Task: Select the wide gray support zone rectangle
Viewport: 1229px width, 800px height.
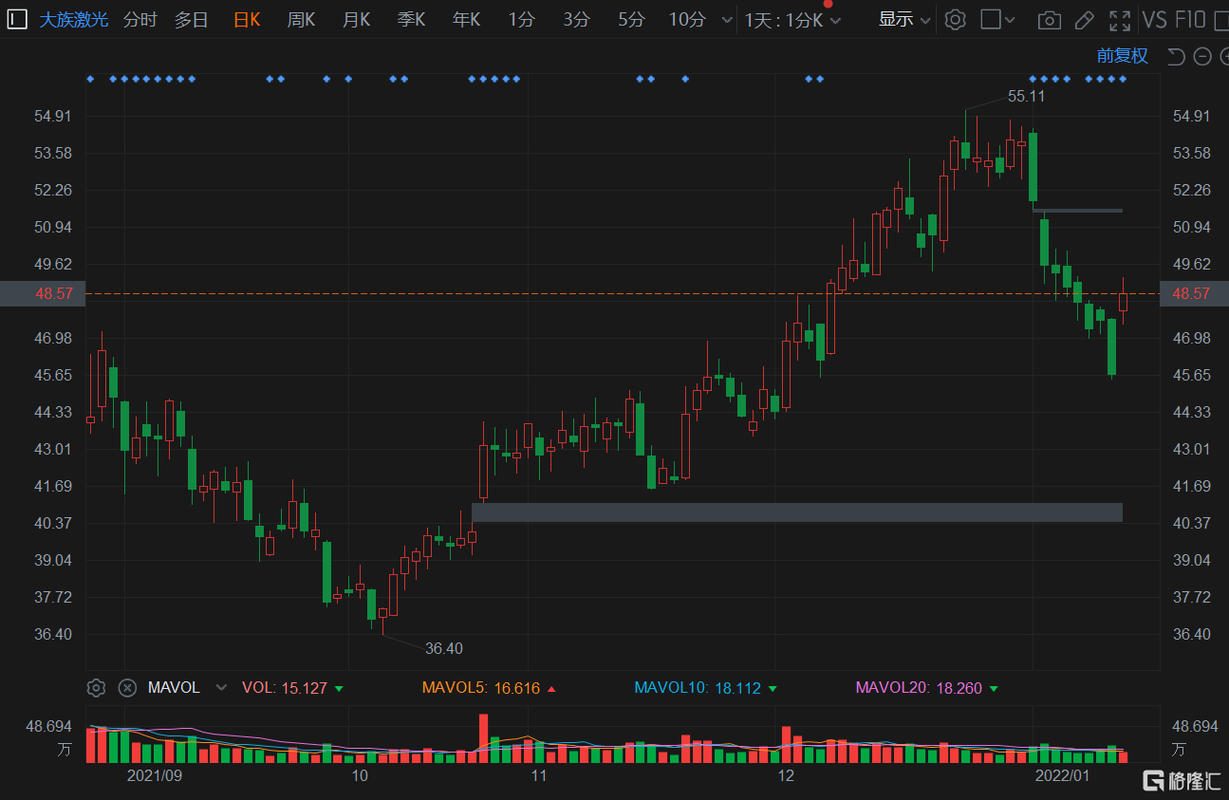Action: 796,512
